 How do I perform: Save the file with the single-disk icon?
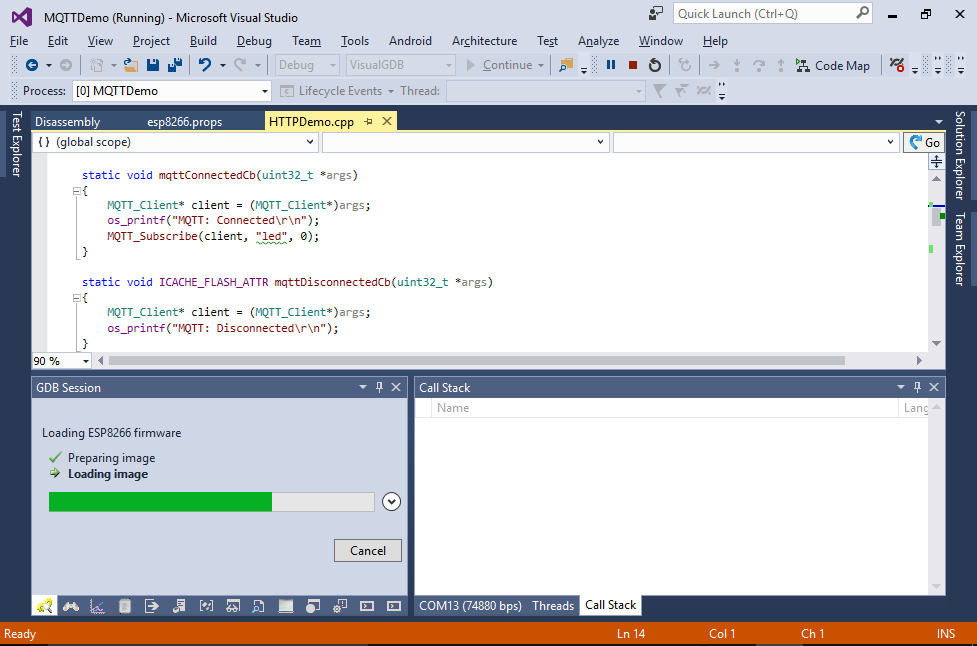click(x=153, y=65)
